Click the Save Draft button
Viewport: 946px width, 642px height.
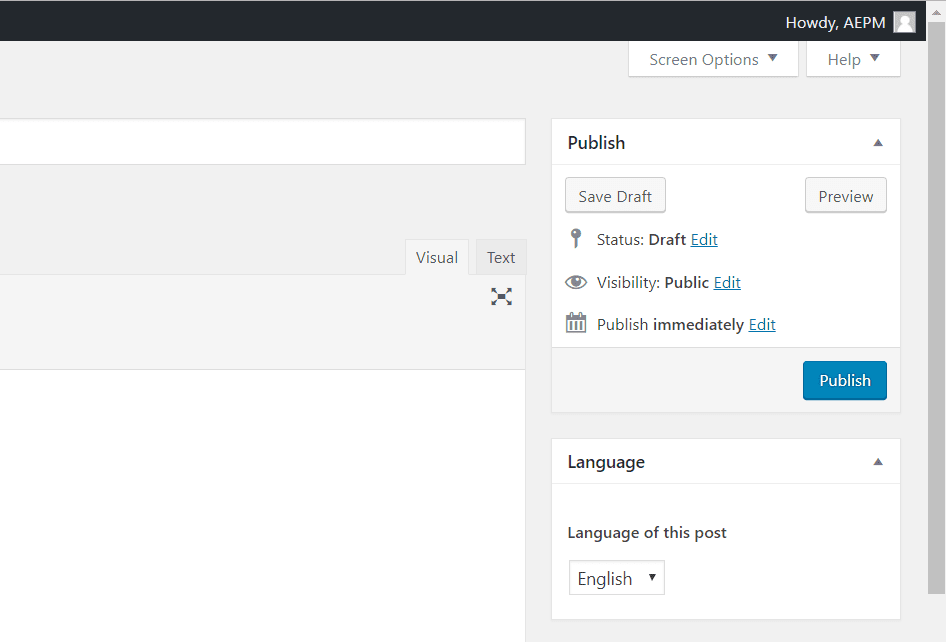click(615, 195)
